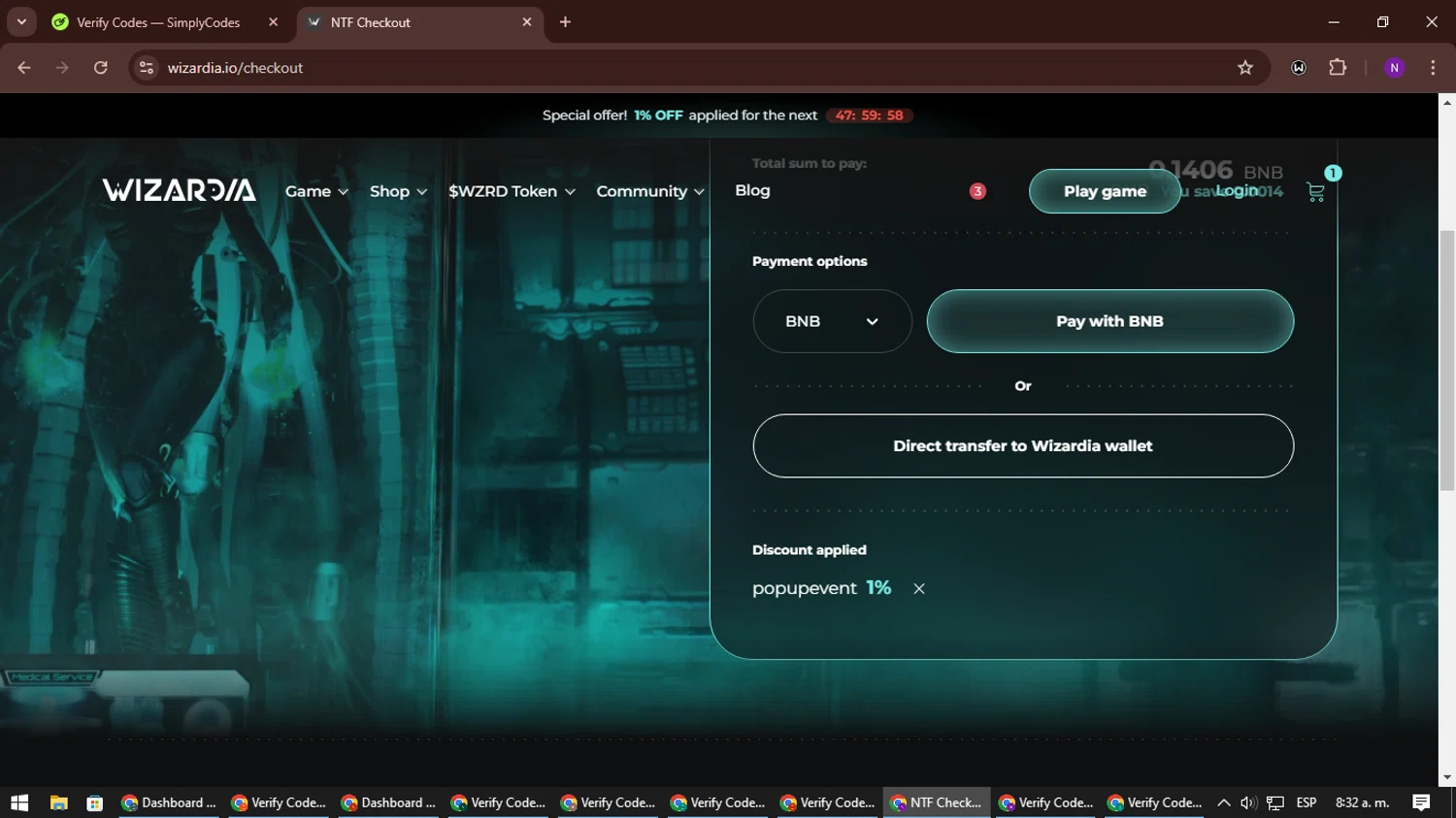Screen dimensions: 1456x818
Task: Bookmark this page with the star icon
Action: (1245, 68)
